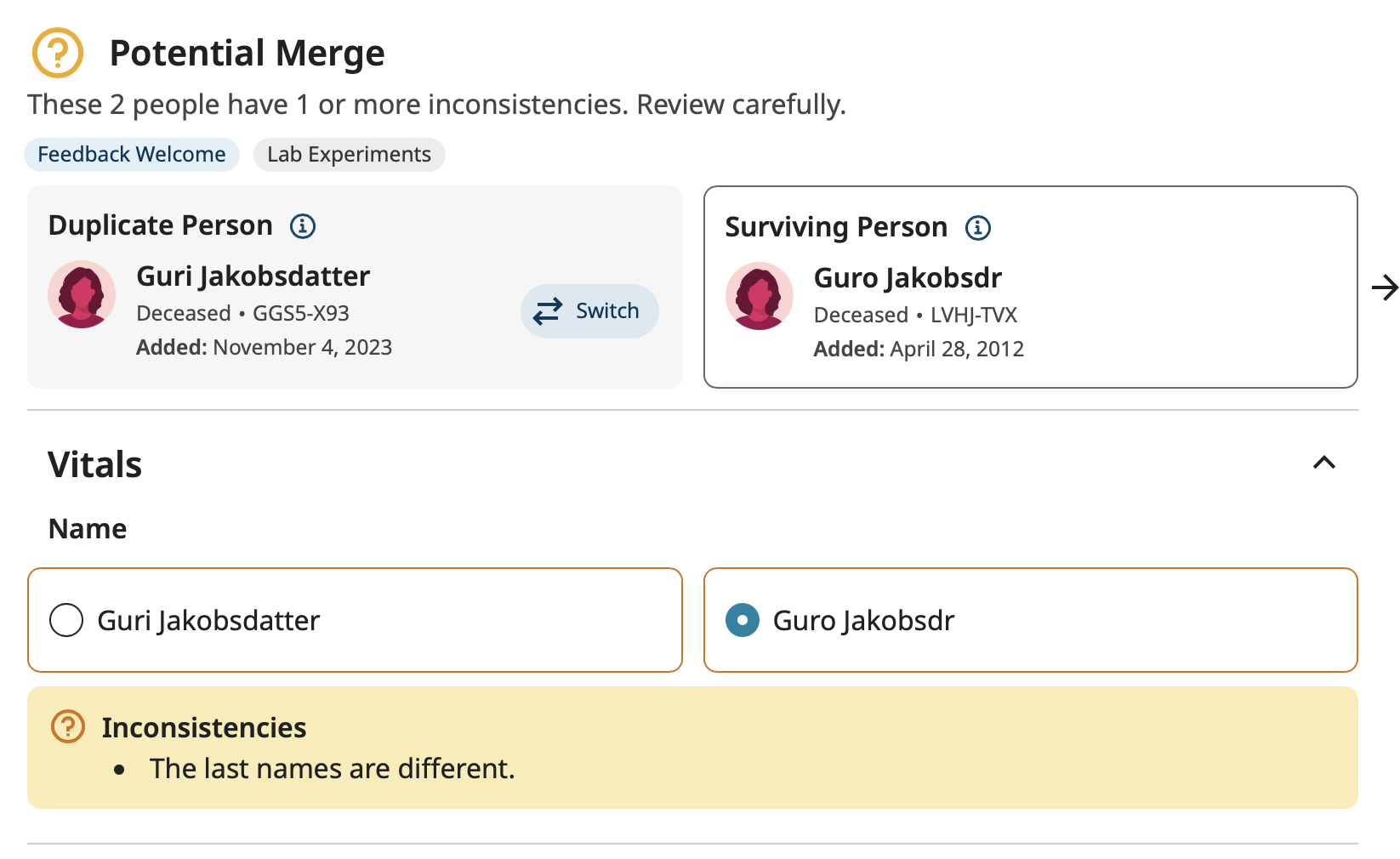Click the Feedback Welcome tag

click(132, 155)
